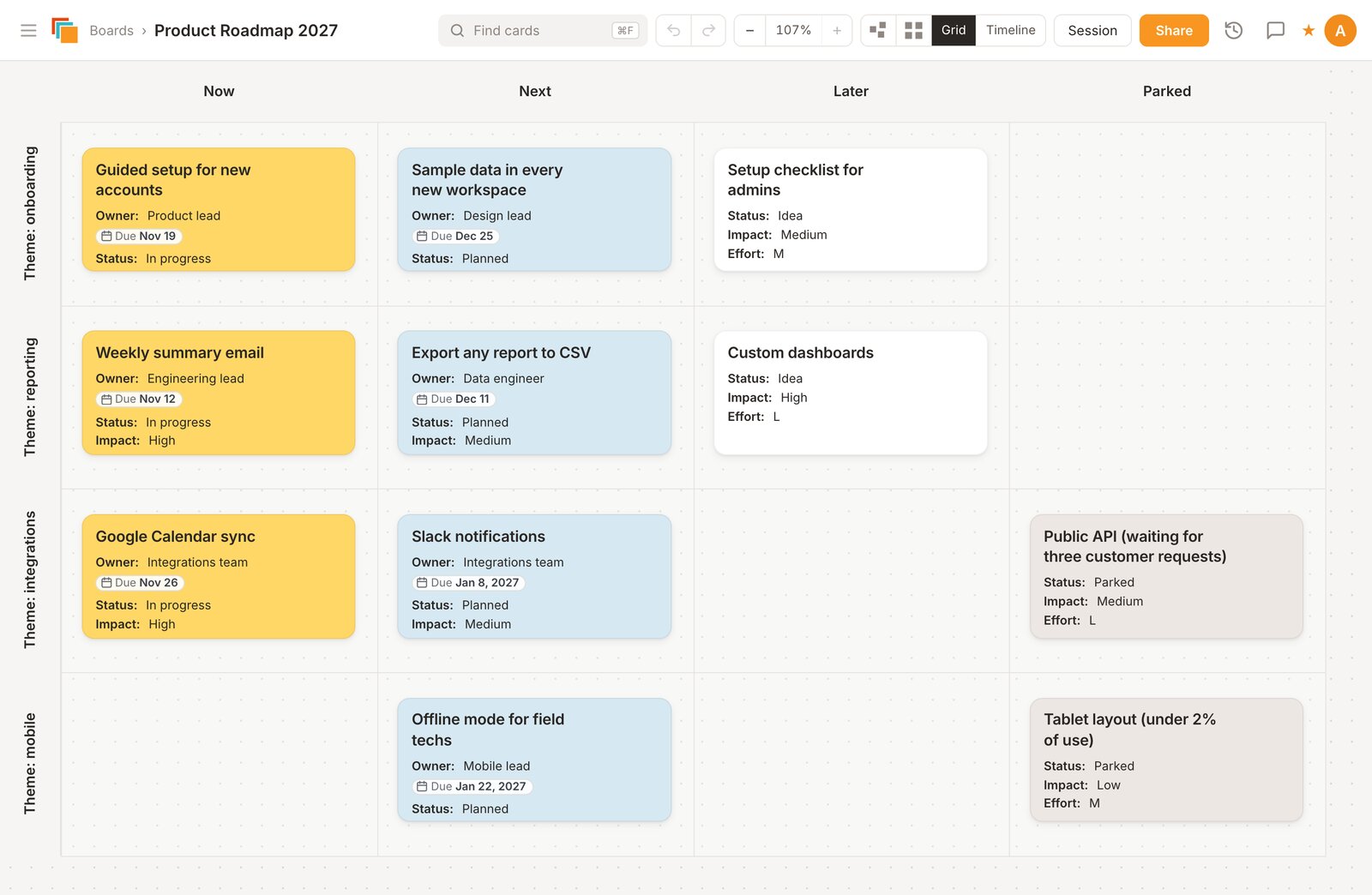1372x895 pixels.
Task: Click the Due Jan 22, 2027 date chip
Action: [472, 786]
